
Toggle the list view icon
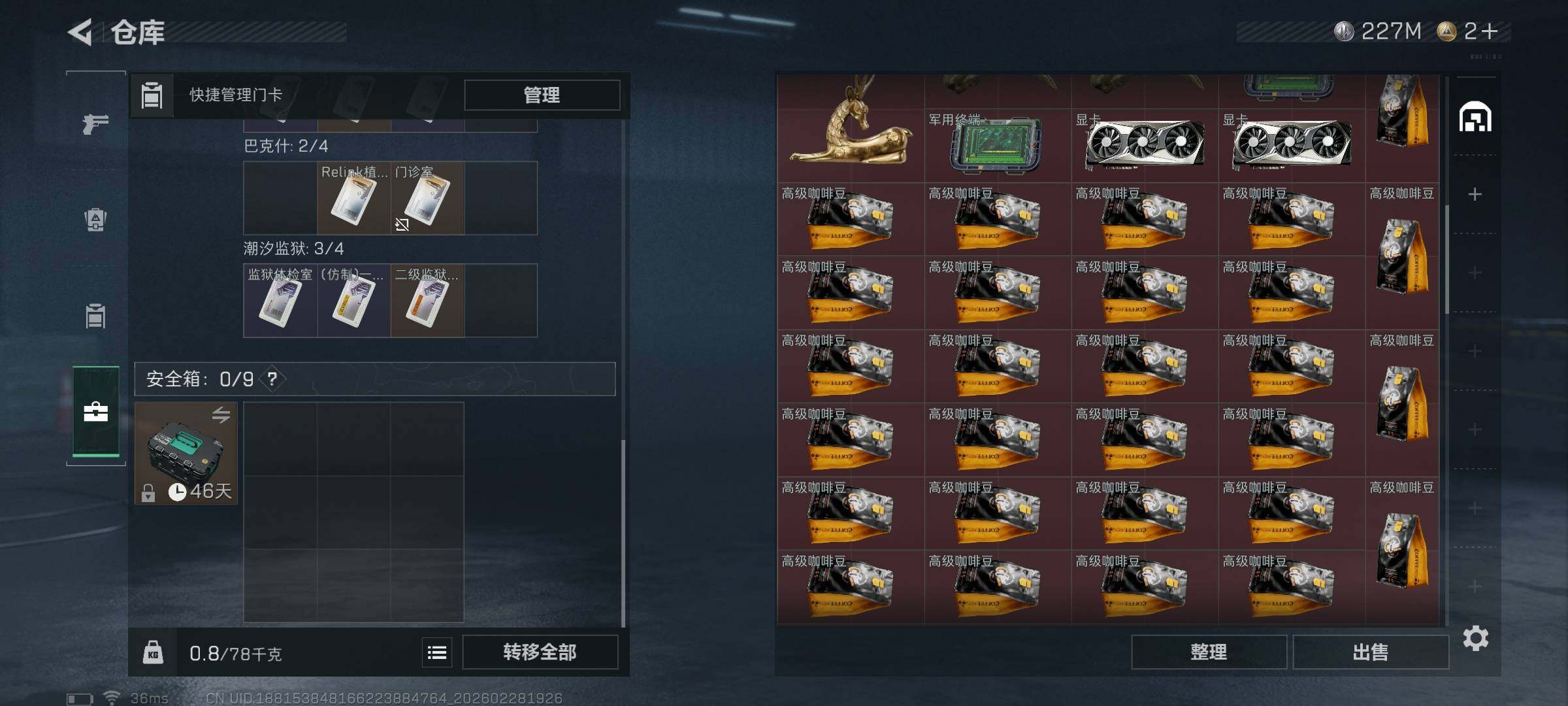point(437,652)
